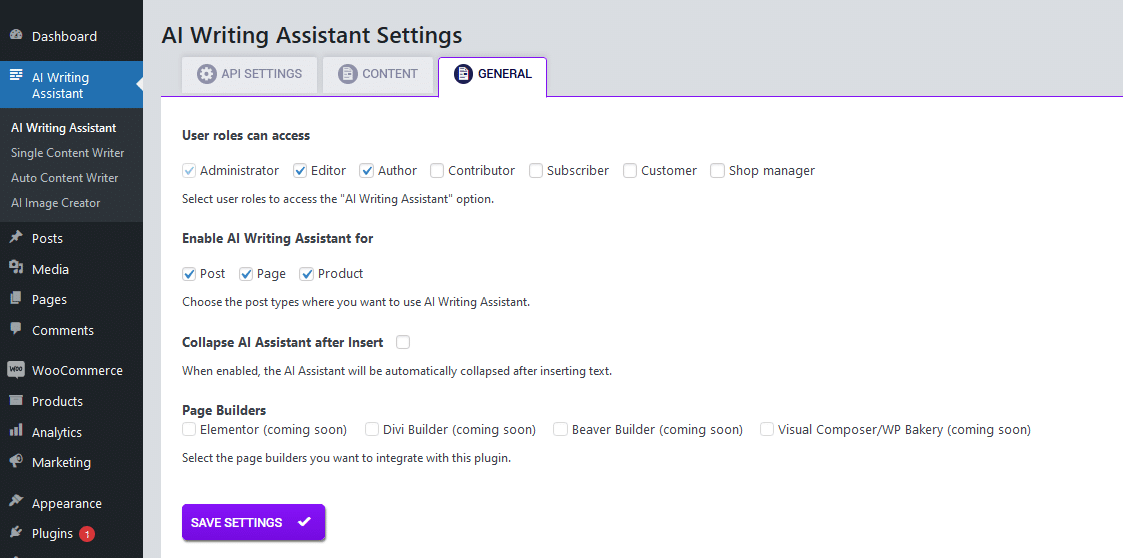The image size is (1123, 558).
Task: Switch to the API Settings tab
Action: [x=249, y=74]
